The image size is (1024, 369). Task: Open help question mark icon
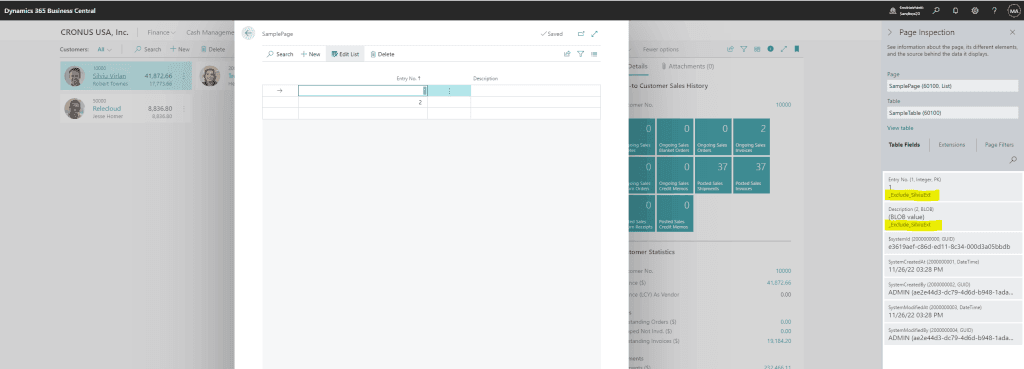994,10
